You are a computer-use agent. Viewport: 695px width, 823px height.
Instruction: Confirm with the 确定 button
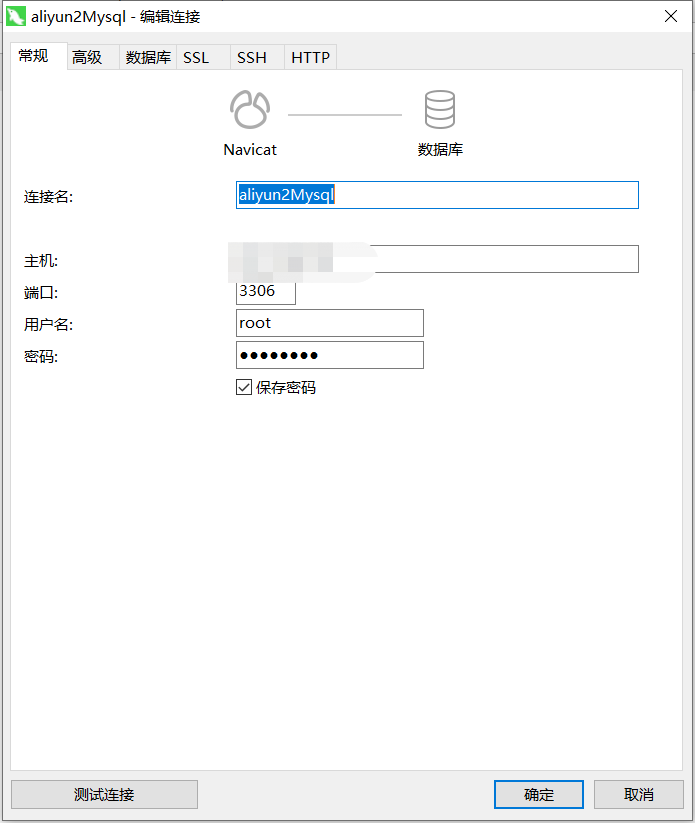pos(539,794)
